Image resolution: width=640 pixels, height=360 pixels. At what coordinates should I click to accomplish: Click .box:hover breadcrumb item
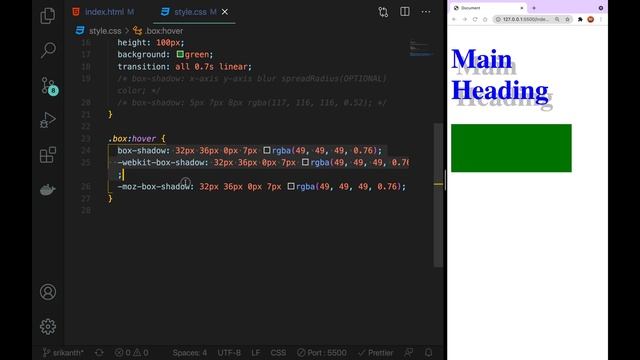(x=164, y=31)
